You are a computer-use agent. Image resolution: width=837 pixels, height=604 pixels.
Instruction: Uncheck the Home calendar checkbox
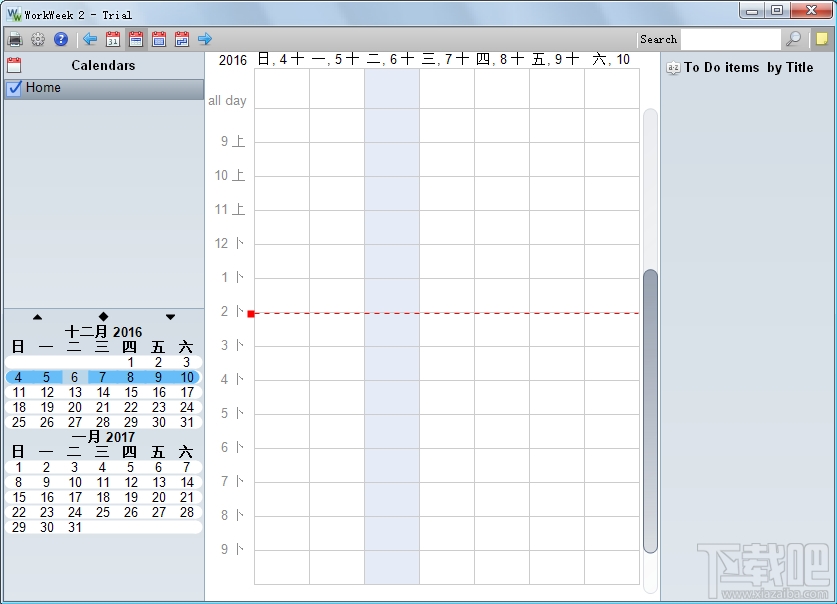pyautogui.click(x=14, y=88)
